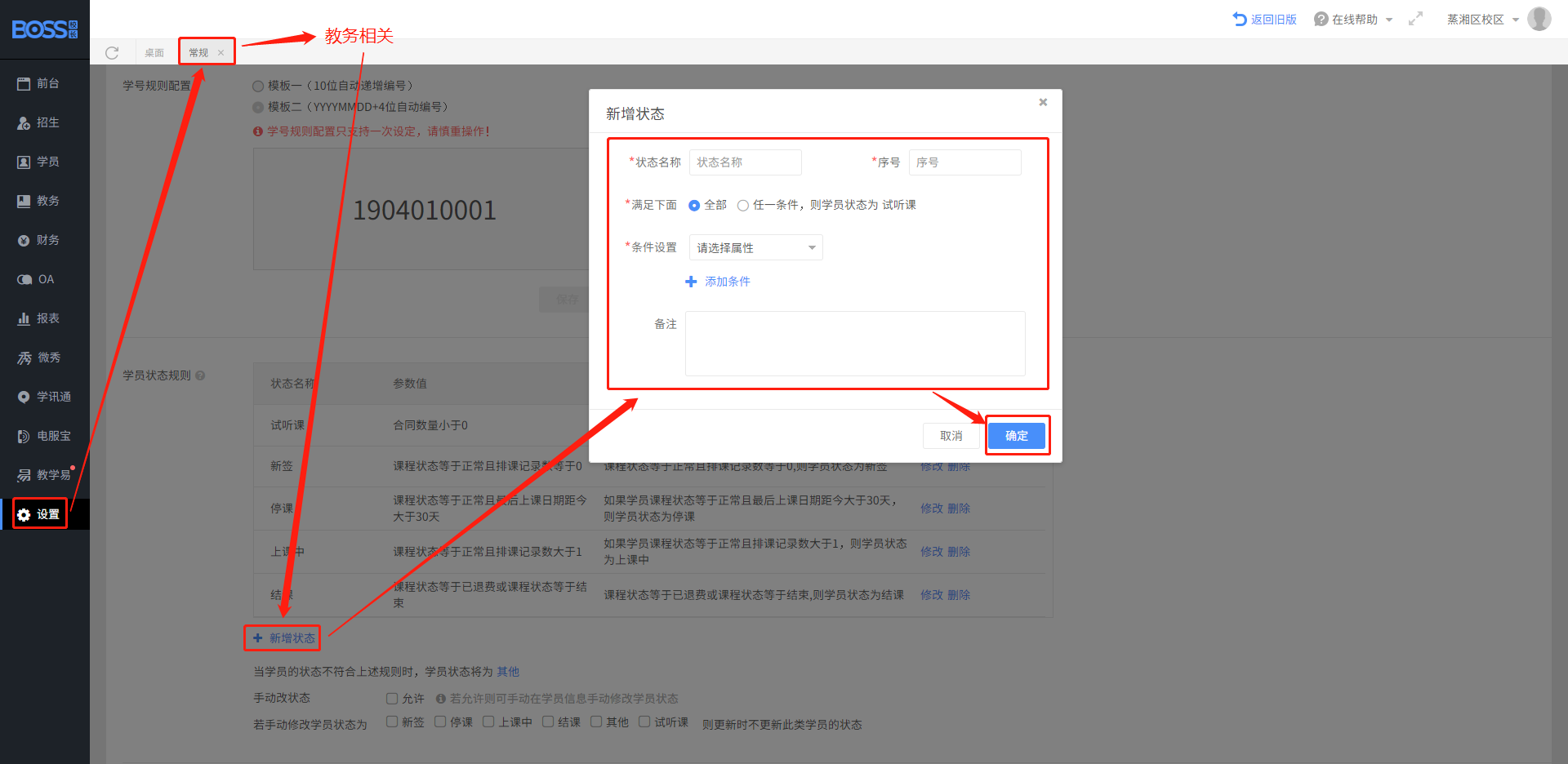This screenshot has height=764, width=1568.
Task: Focus the 序号 input field
Action: (x=964, y=162)
